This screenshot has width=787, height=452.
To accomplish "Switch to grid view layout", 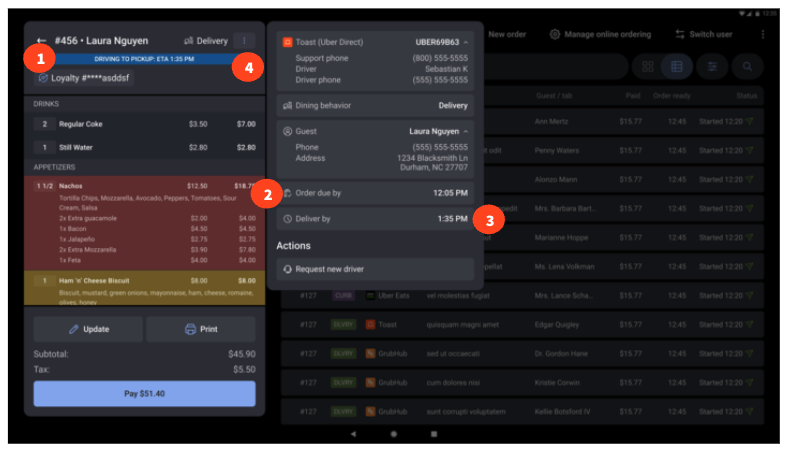I will [x=648, y=67].
